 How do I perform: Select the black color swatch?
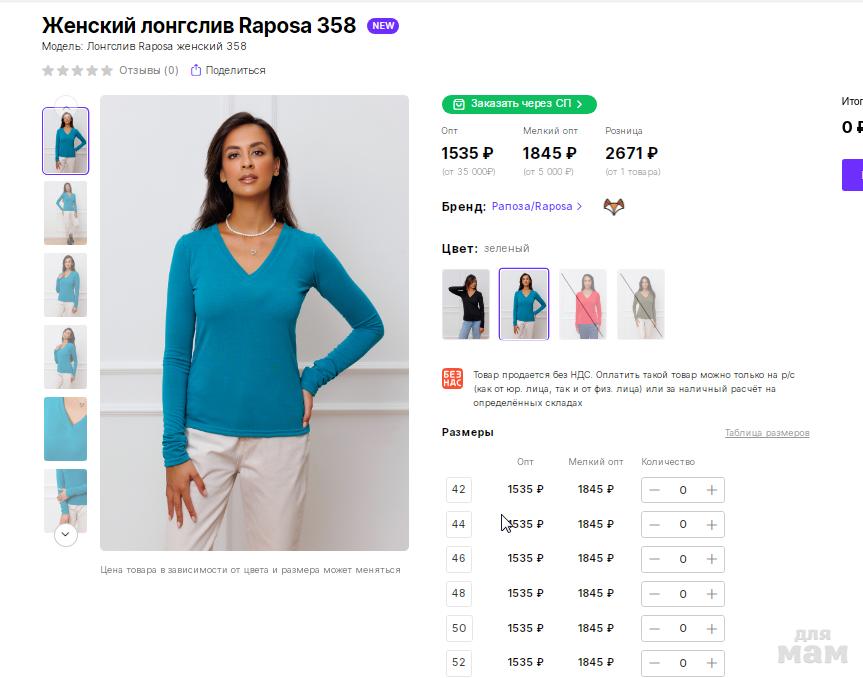pos(466,304)
